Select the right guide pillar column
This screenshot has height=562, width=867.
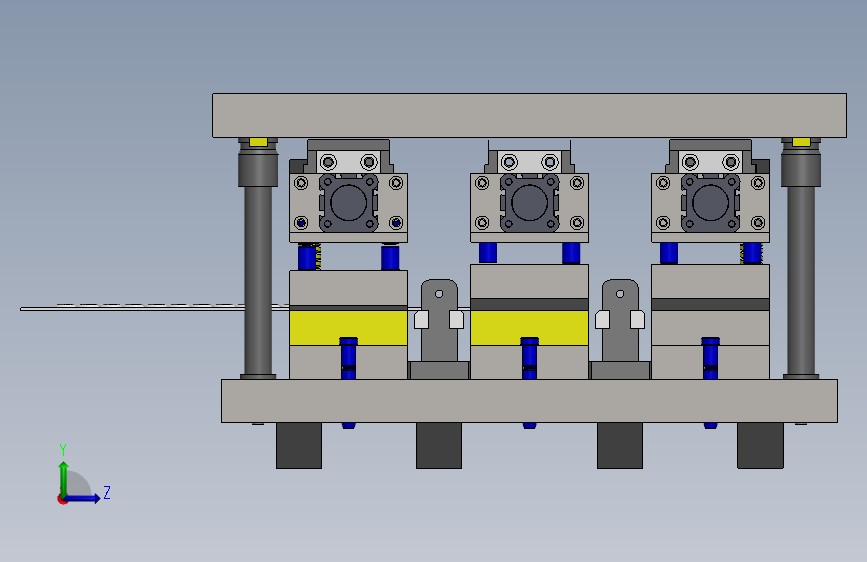click(801, 280)
